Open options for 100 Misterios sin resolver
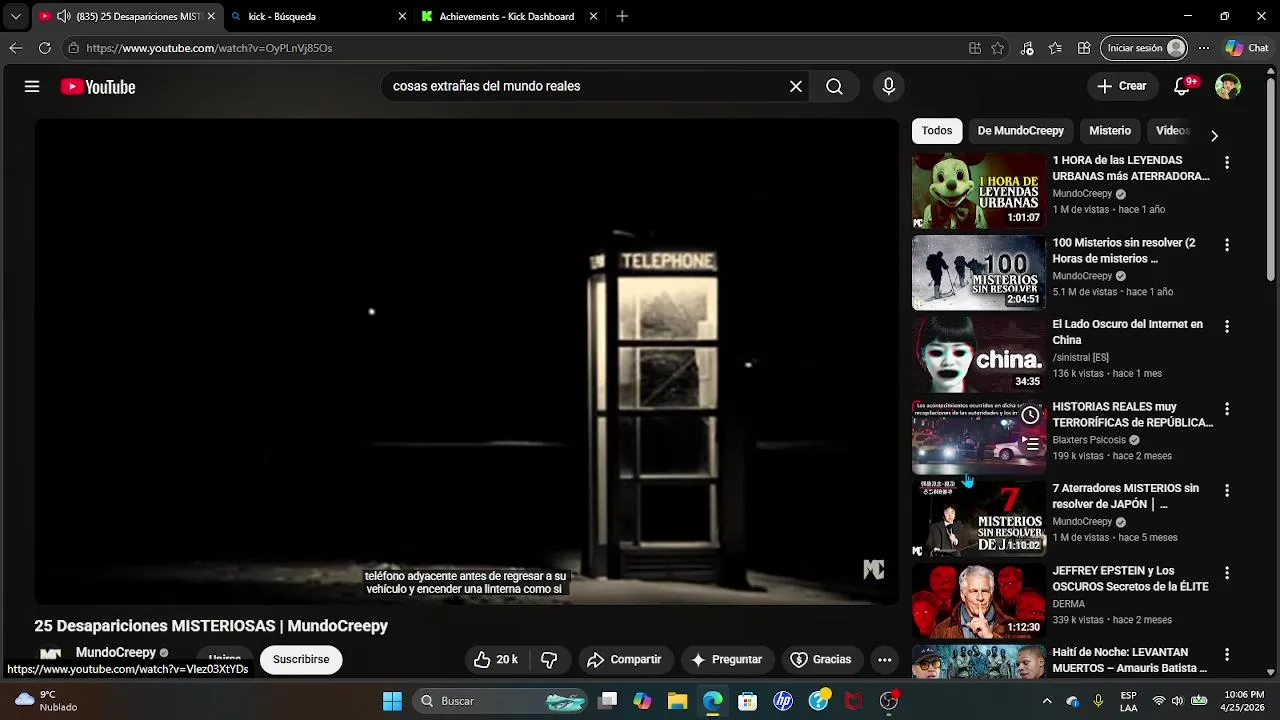The height and width of the screenshot is (720, 1280). click(x=1227, y=244)
